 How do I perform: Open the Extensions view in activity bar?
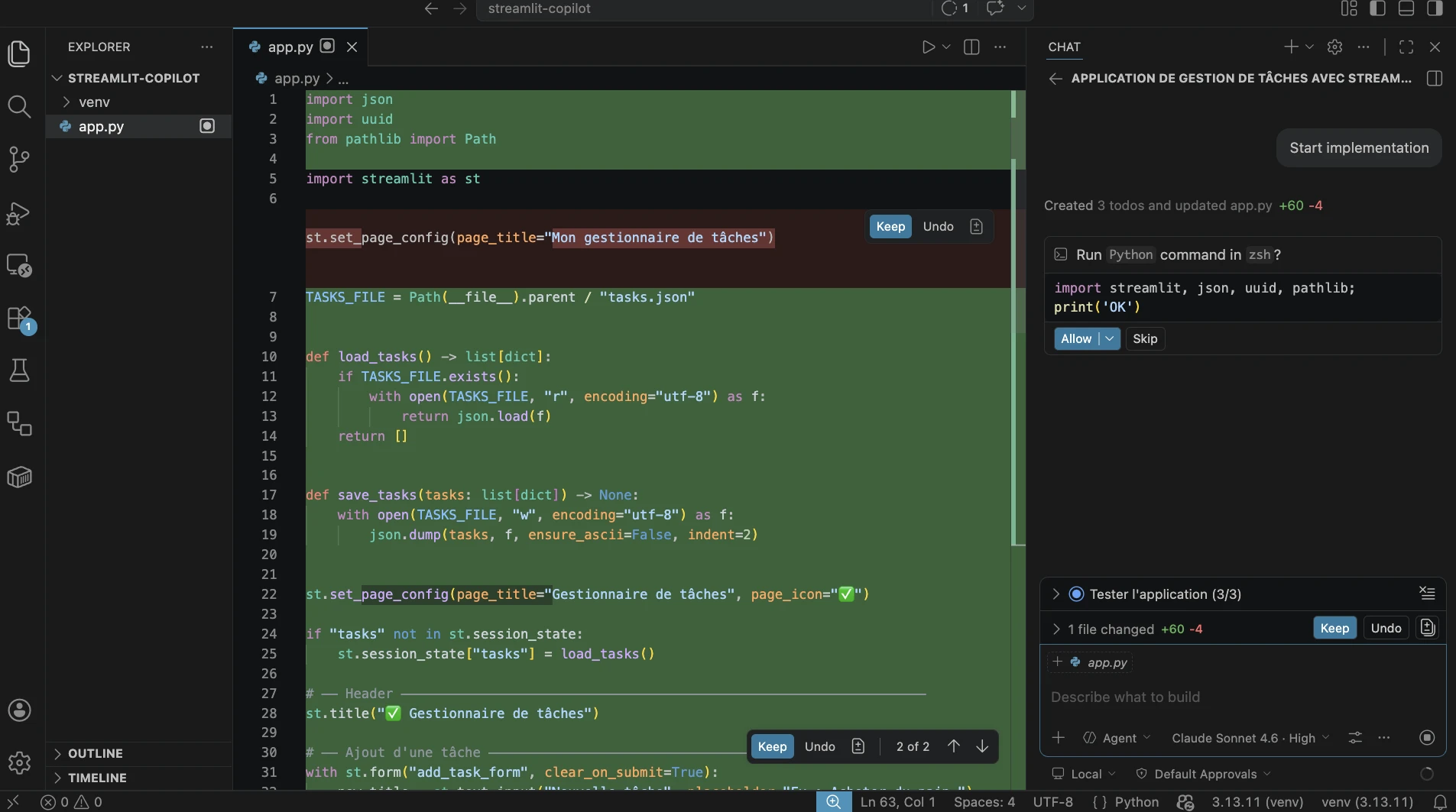(19, 318)
